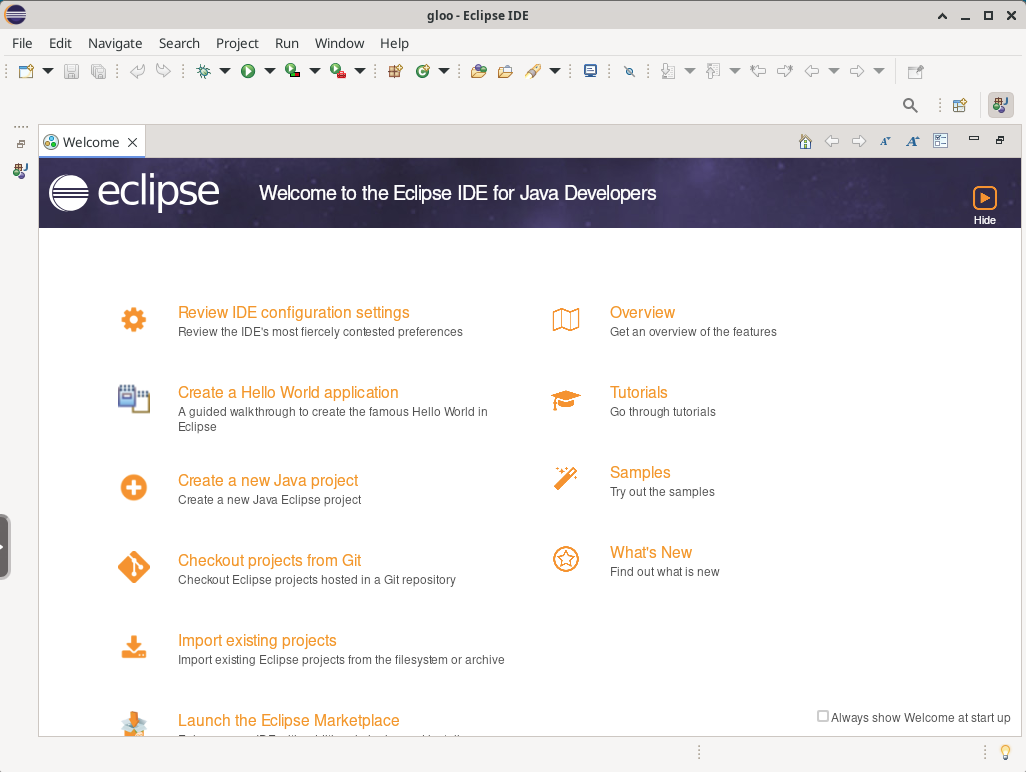Minimize the Welcome view panel

point(974,139)
